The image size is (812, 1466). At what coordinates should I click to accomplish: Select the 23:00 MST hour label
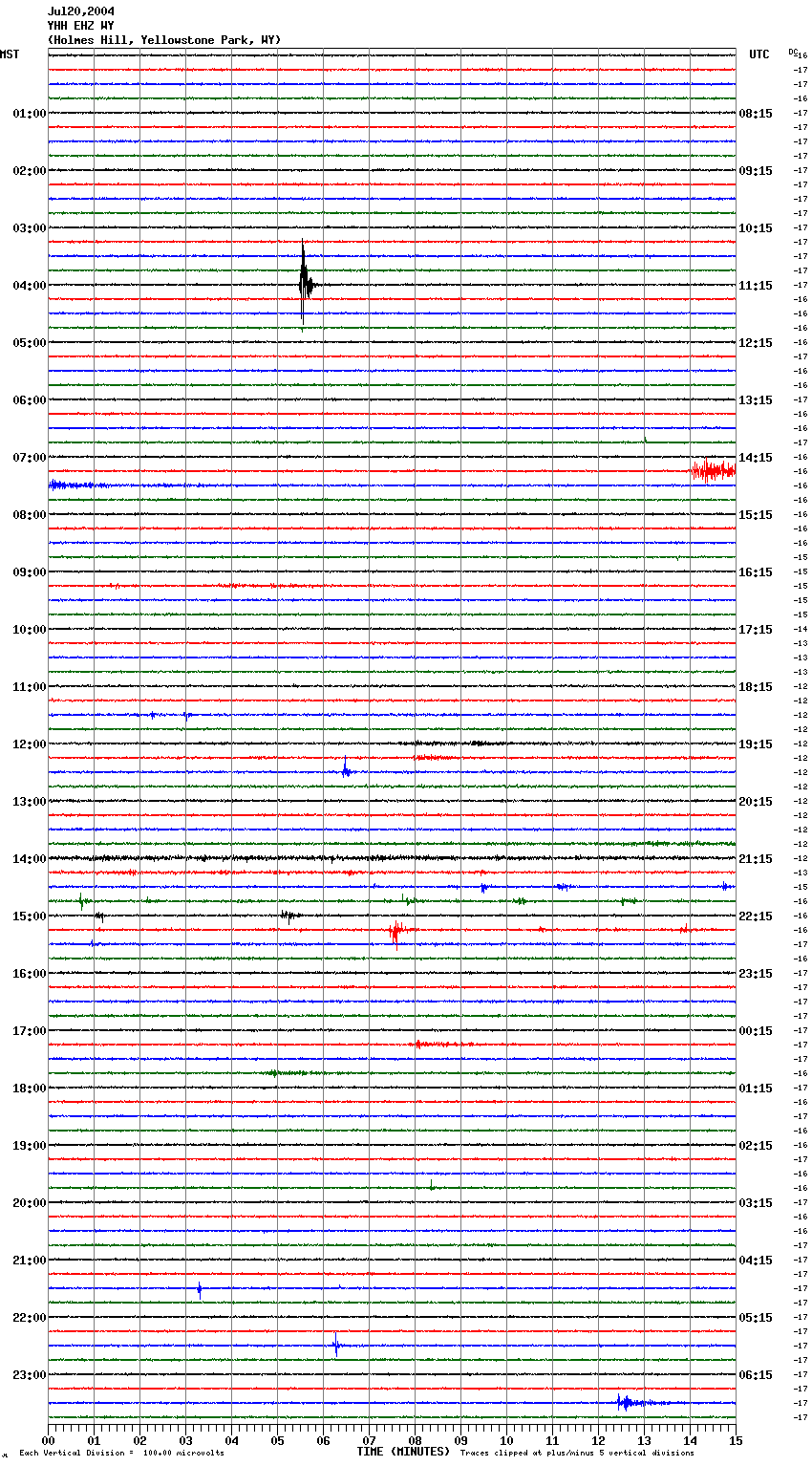coord(30,1375)
